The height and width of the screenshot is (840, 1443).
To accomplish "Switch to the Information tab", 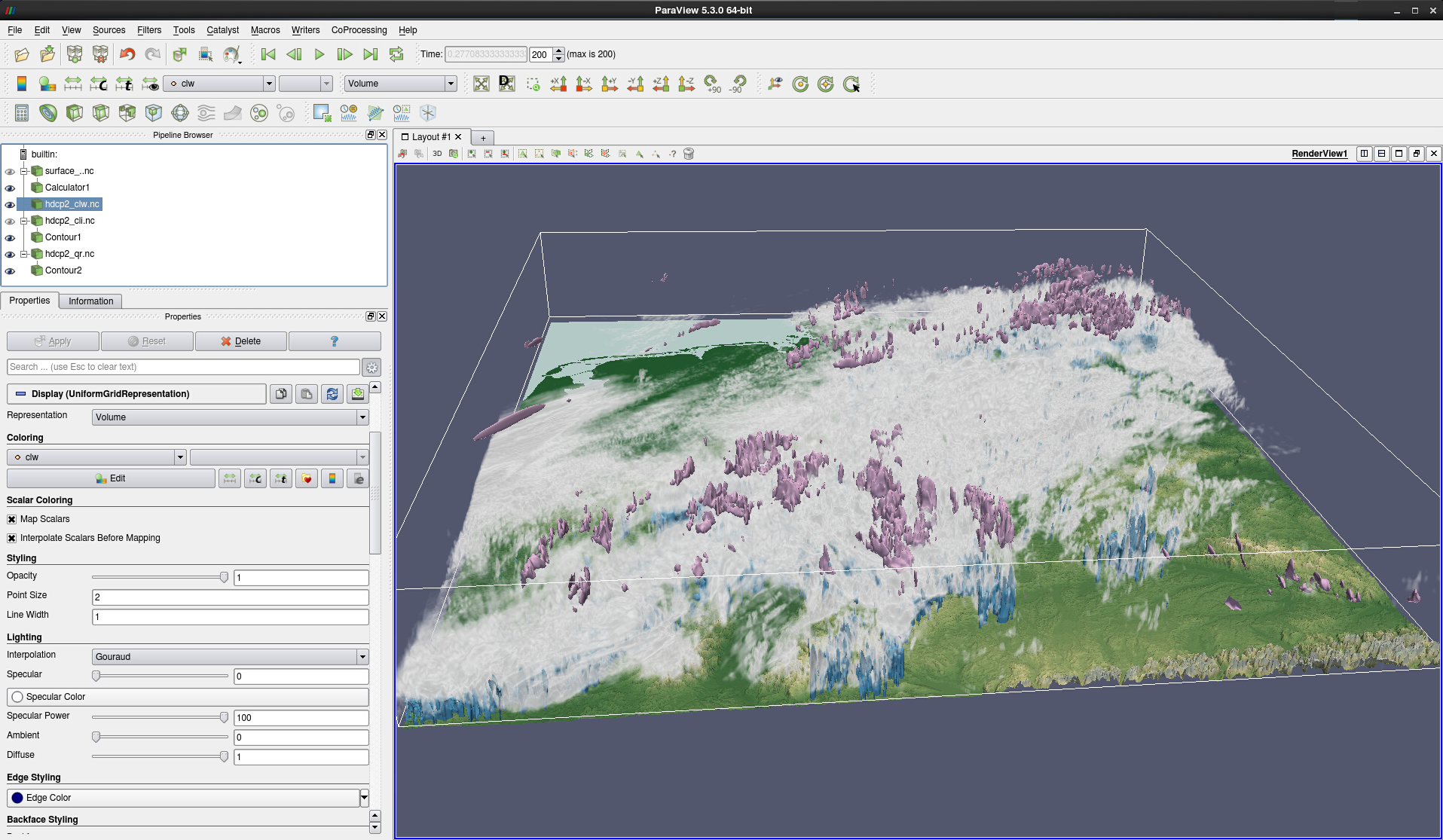I will 90,301.
